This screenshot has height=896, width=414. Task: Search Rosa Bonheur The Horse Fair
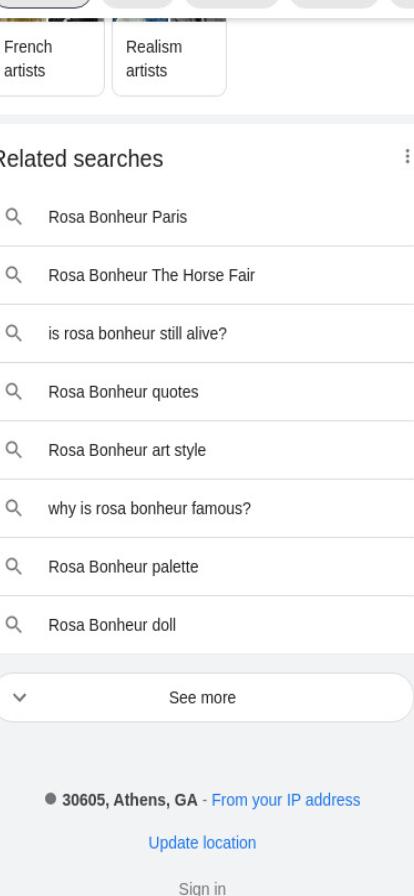207,275
